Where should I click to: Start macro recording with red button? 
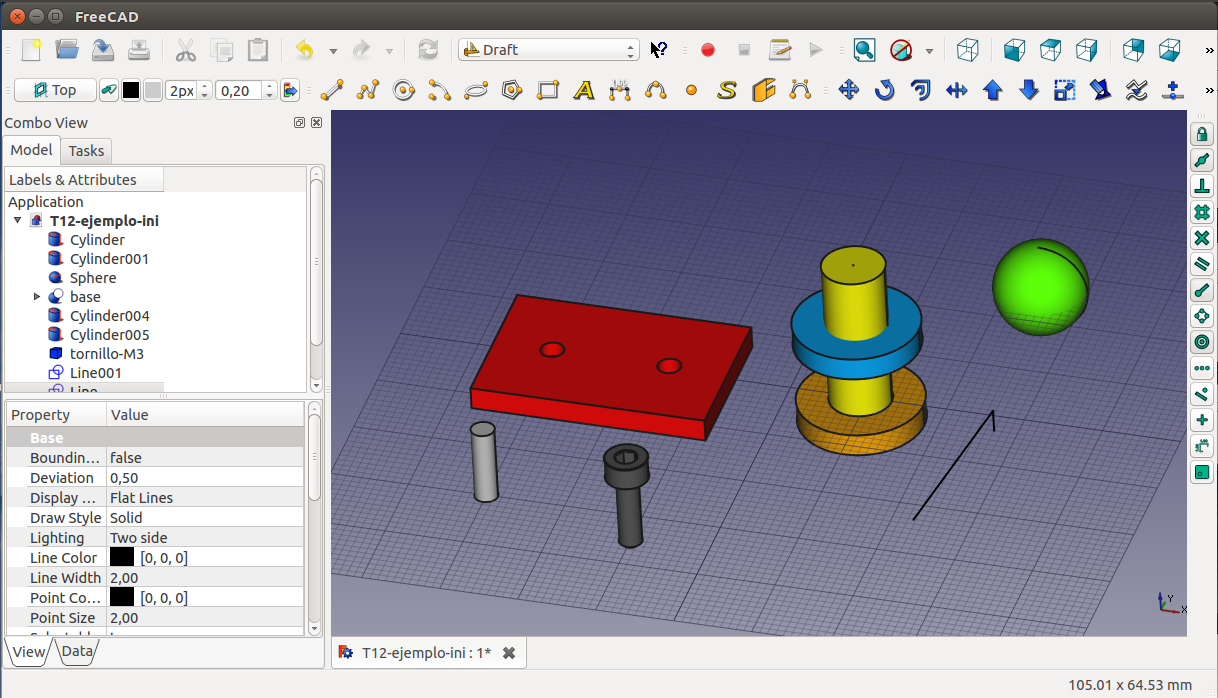pos(708,50)
